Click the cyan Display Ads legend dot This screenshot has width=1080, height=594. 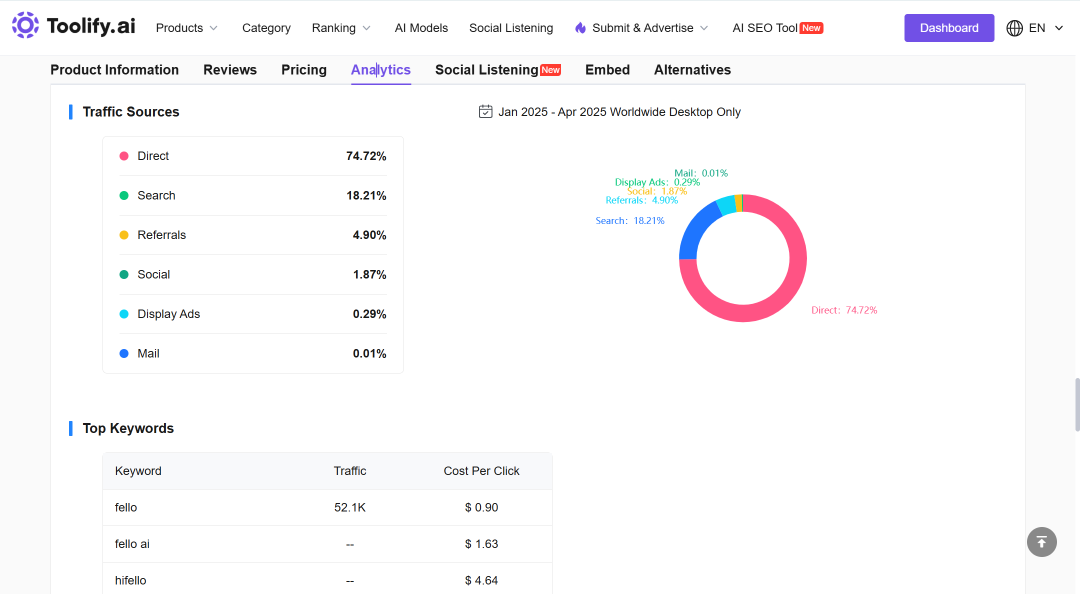124,314
